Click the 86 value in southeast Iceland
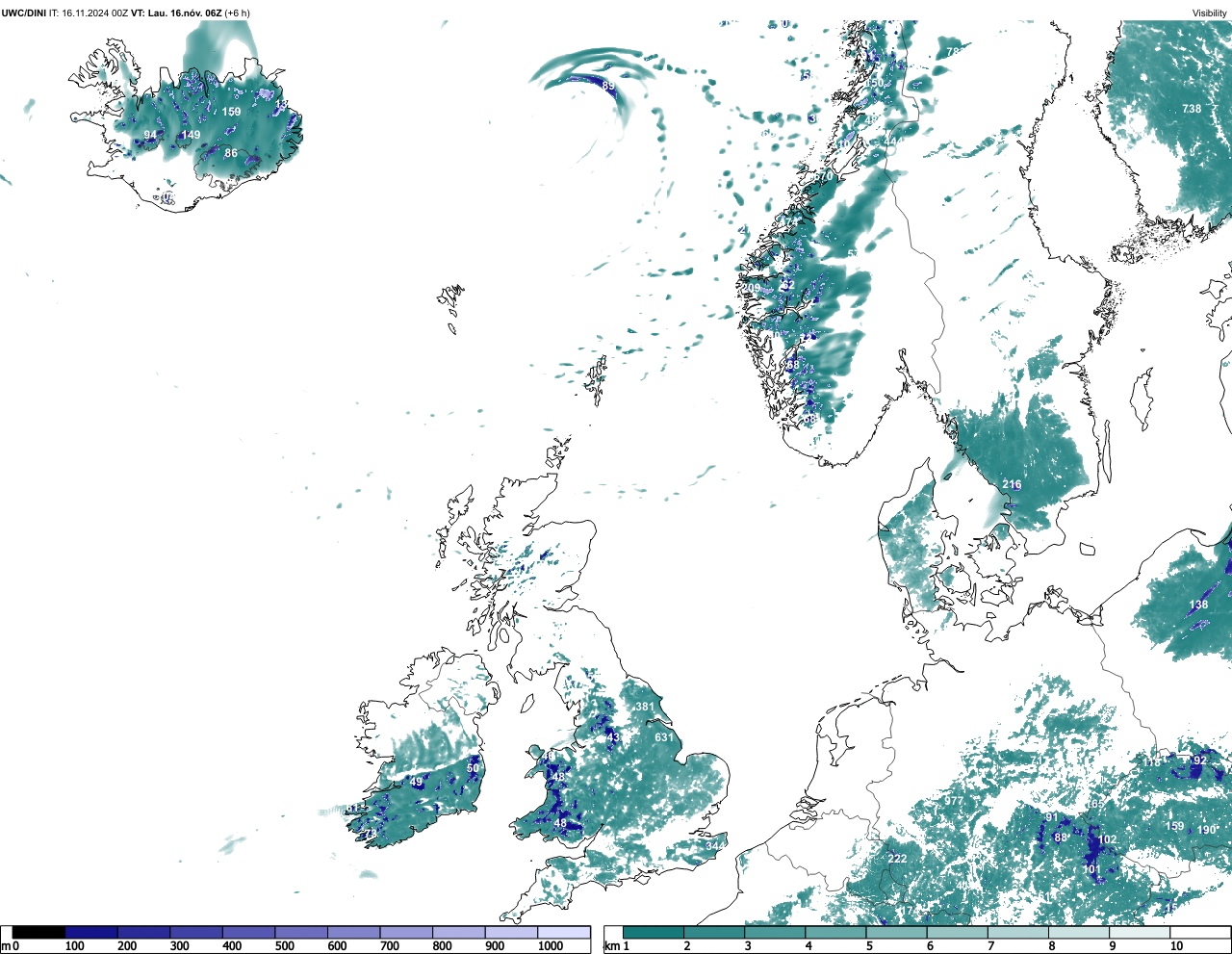This screenshot has height=954, width=1232. (x=231, y=153)
